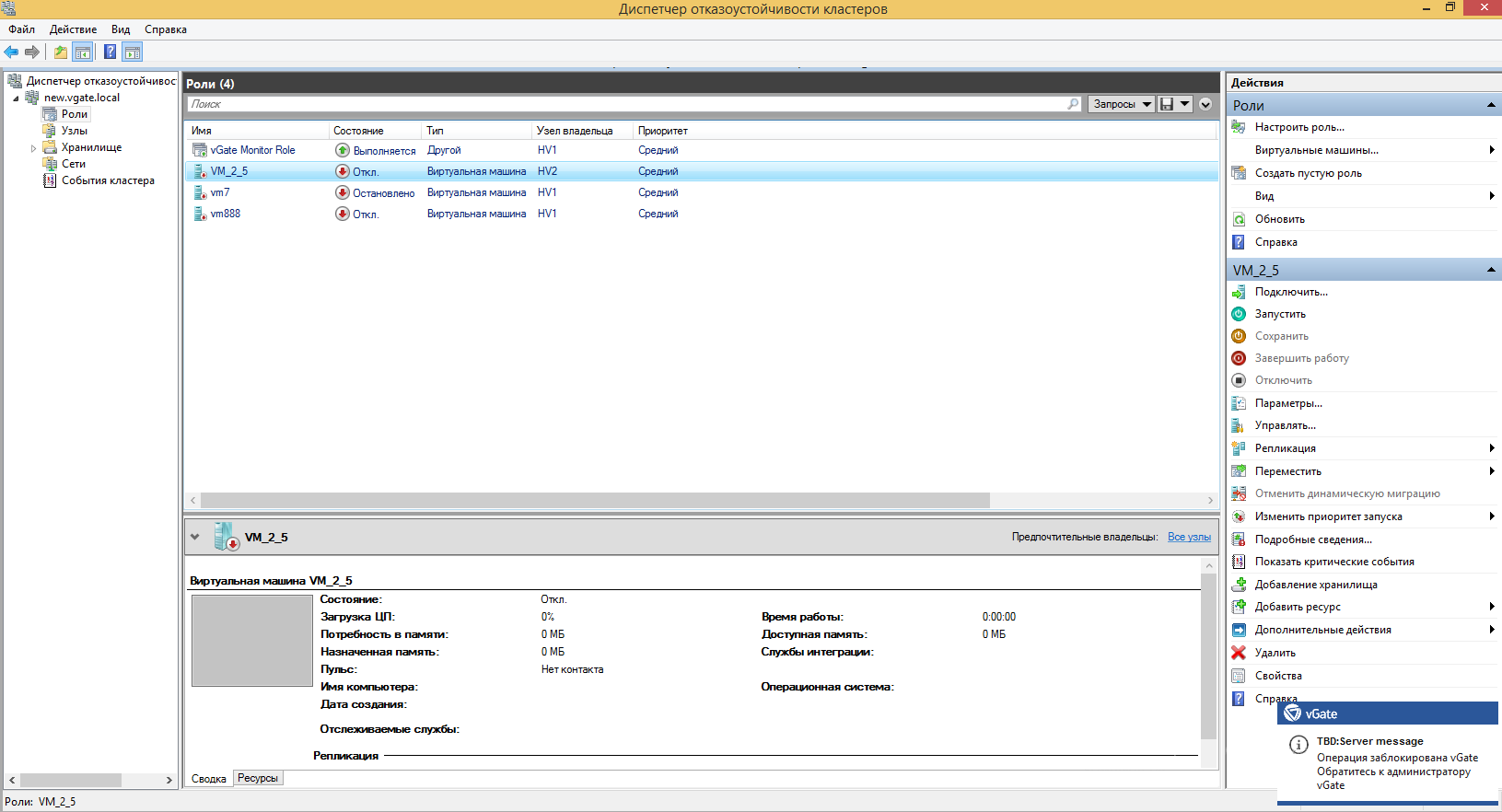
Task: Click the Connect (Подключить) icon
Action: click(x=1239, y=292)
